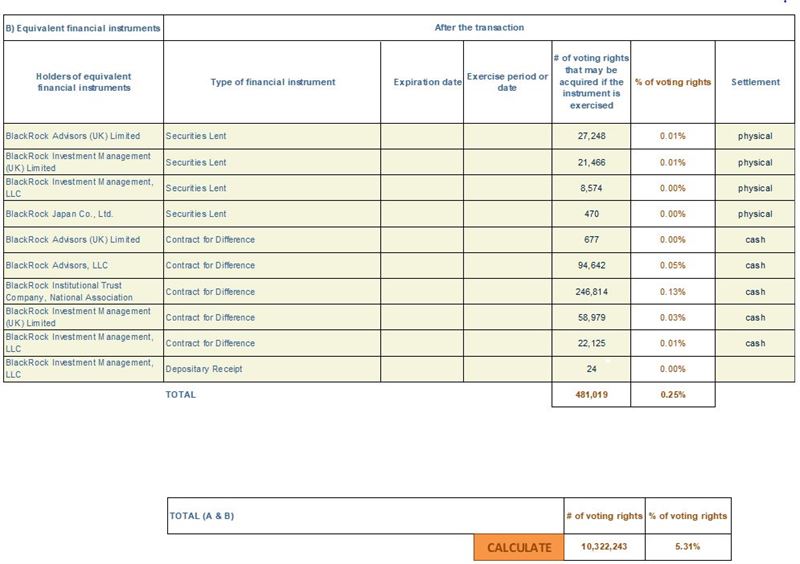
Task: Select the 0.05% voting rights cell
Action: 673,265
